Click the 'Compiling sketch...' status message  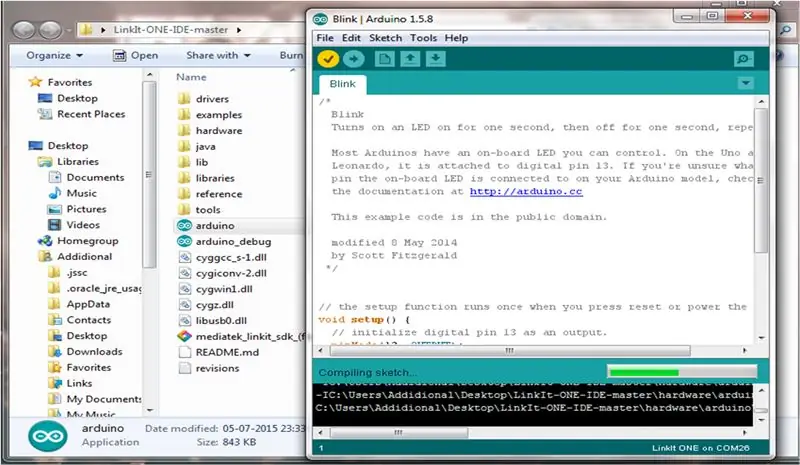pos(367,373)
